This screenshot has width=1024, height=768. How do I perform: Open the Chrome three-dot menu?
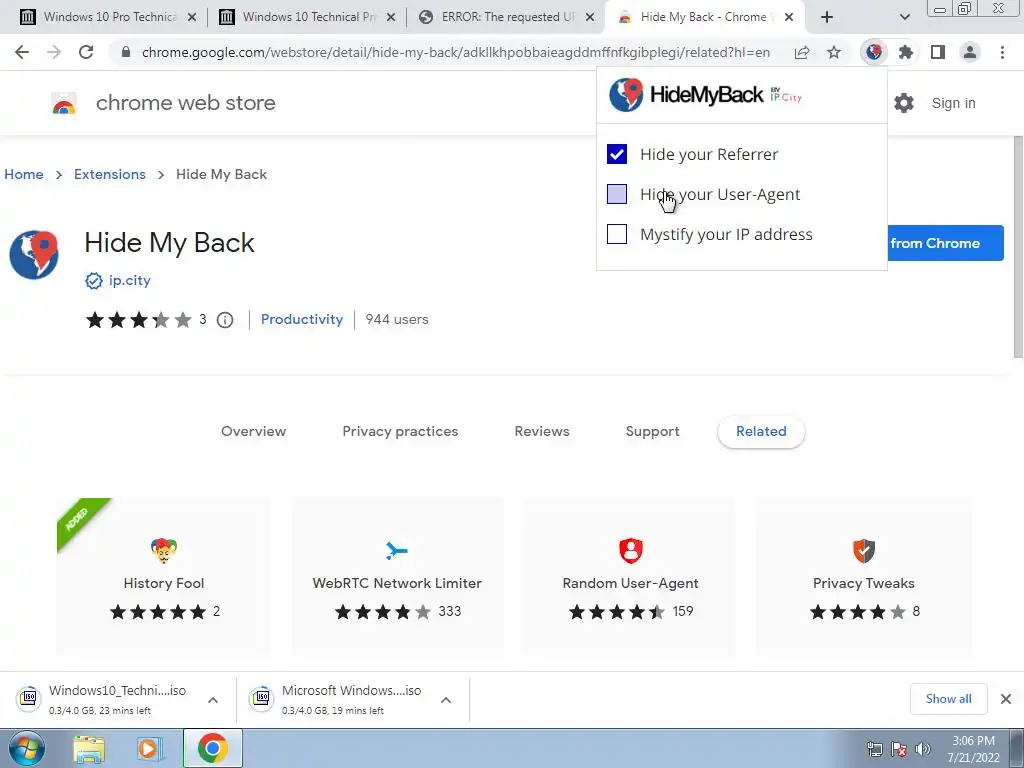(1002, 52)
